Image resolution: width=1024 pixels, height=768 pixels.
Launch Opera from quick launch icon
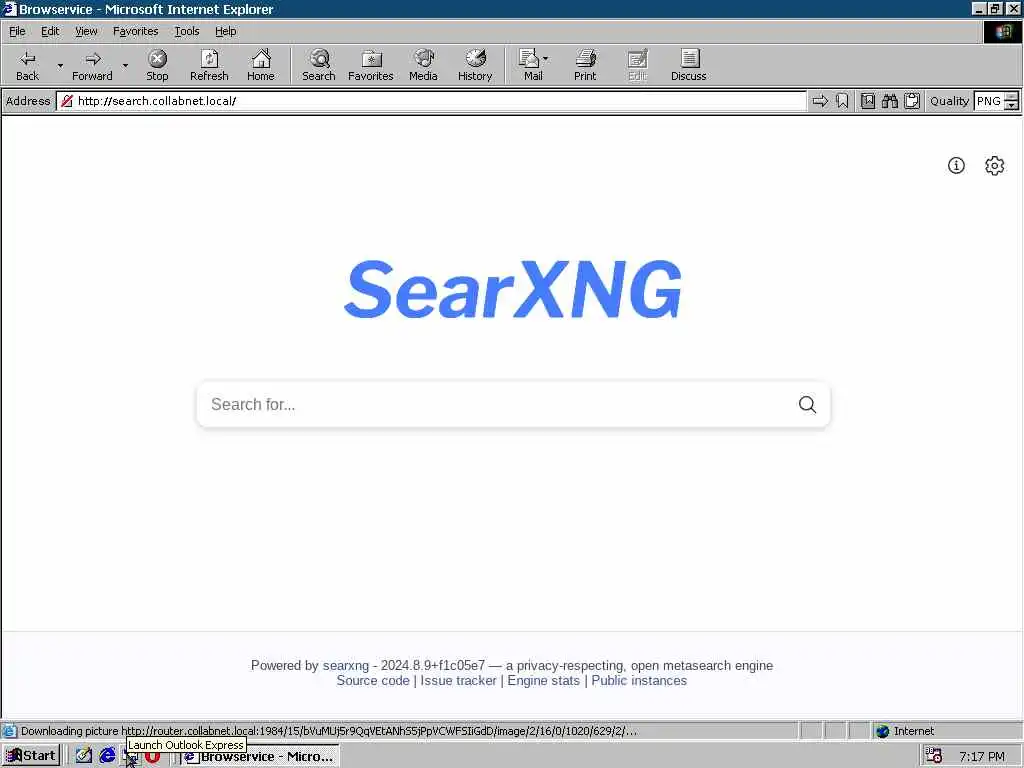(153, 757)
